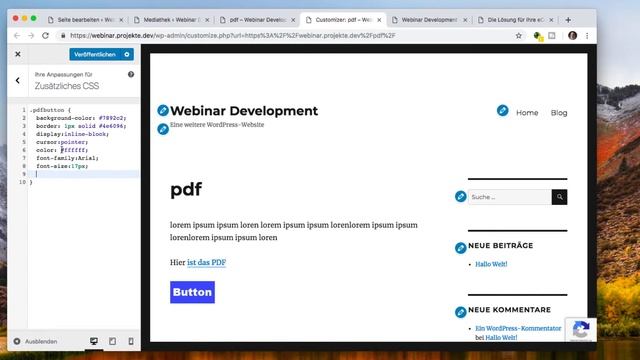
Task: Click the blue Button in the page
Action: [192, 292]
